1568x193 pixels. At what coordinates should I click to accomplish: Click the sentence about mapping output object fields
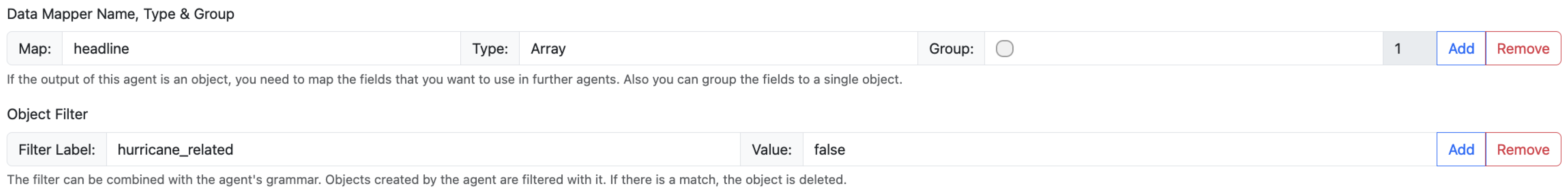click(304, 80)
